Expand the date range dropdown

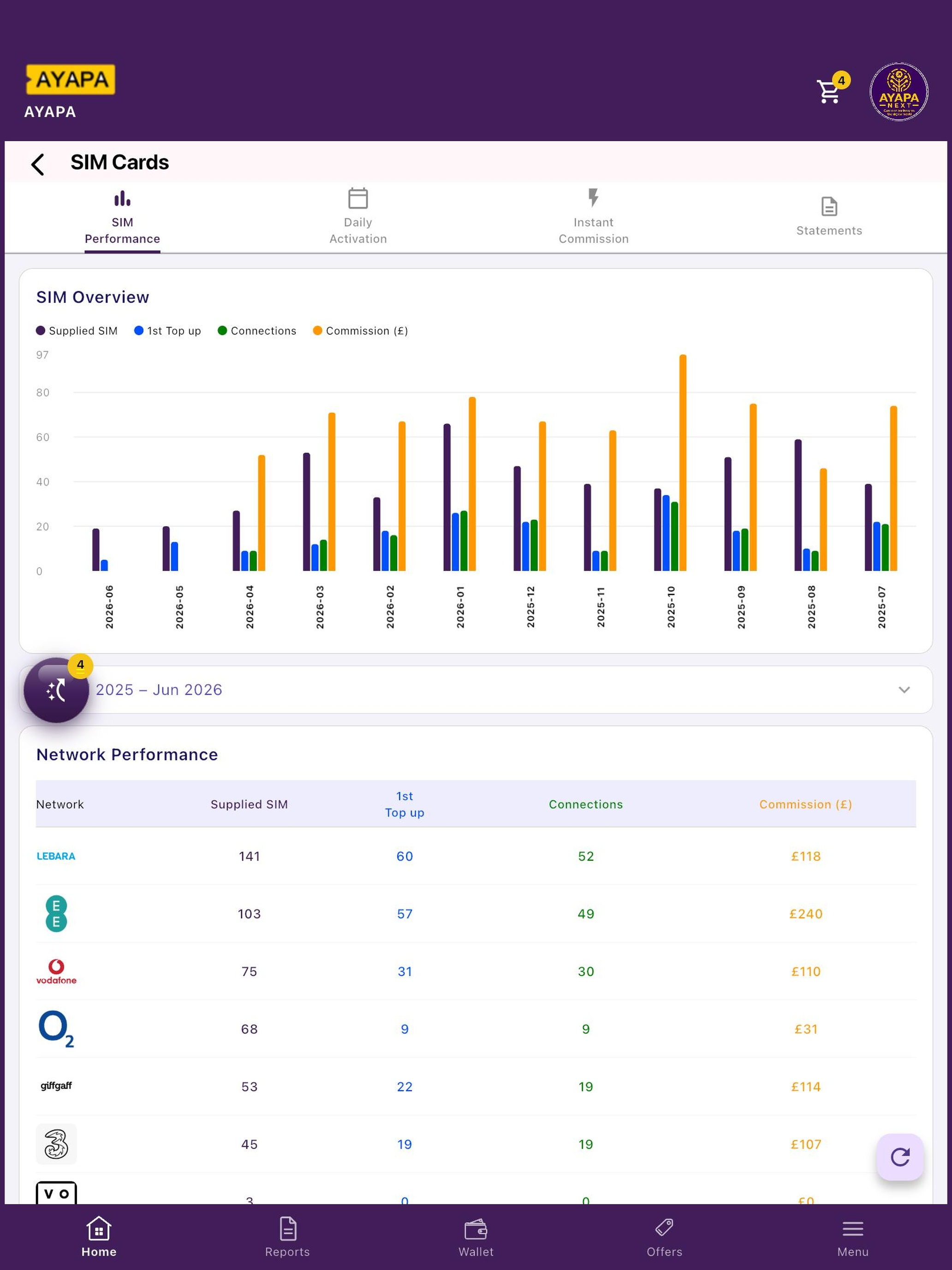tap(476, 689)
